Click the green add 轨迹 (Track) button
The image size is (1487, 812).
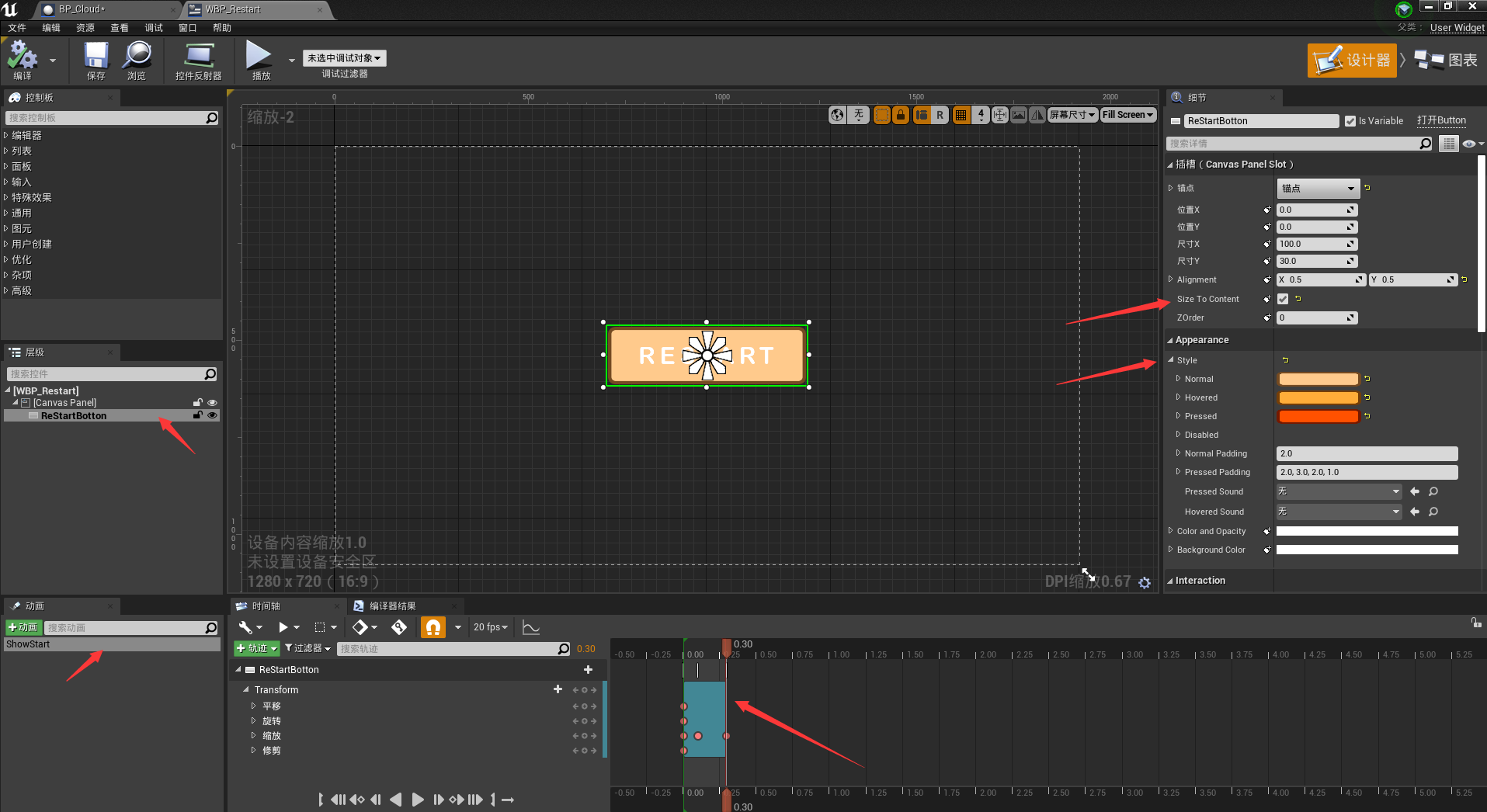coord(256,648)
